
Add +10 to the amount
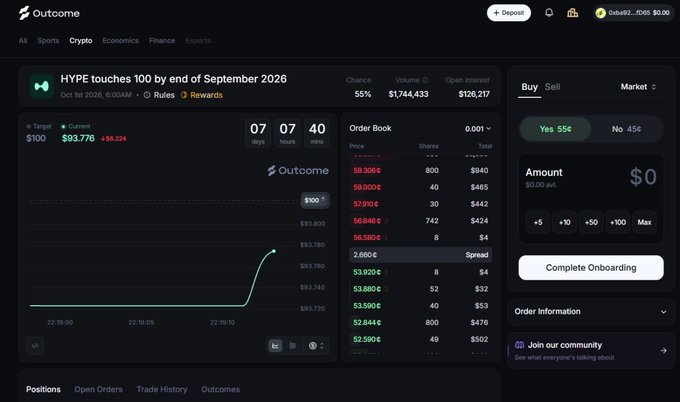[564, 222]
